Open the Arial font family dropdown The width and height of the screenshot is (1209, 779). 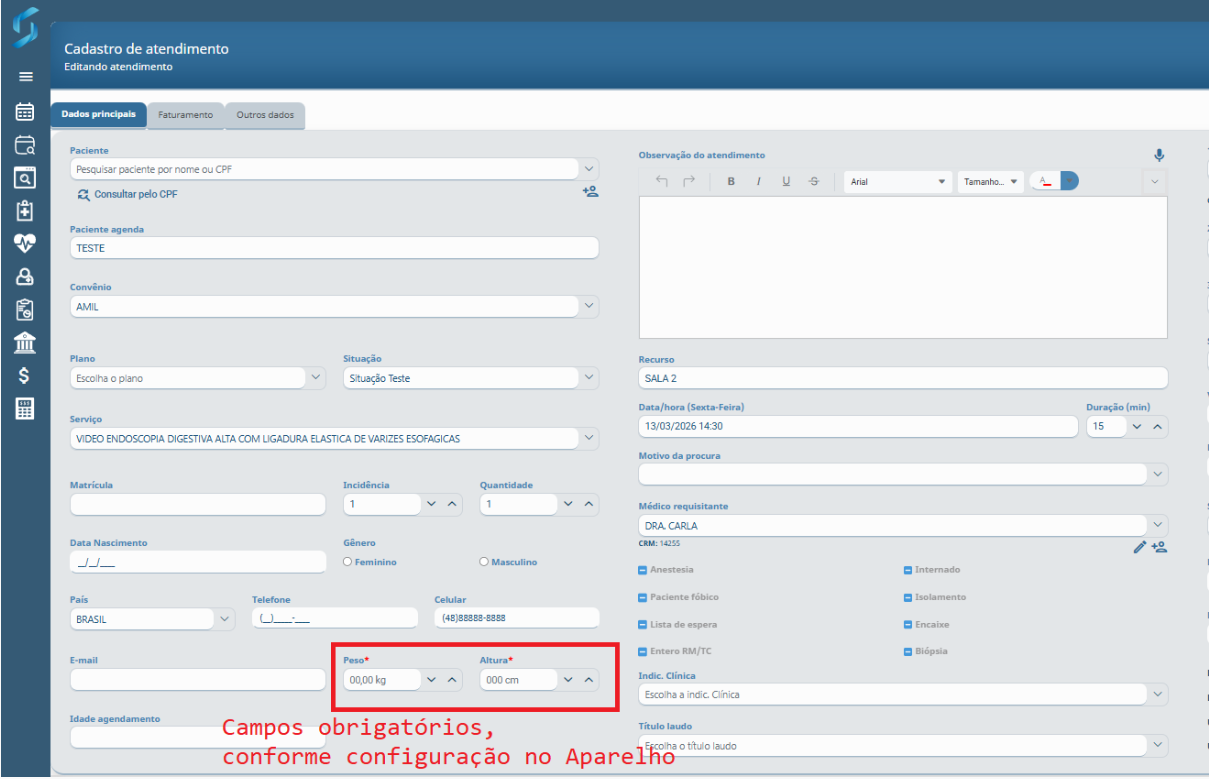(899, 182)
